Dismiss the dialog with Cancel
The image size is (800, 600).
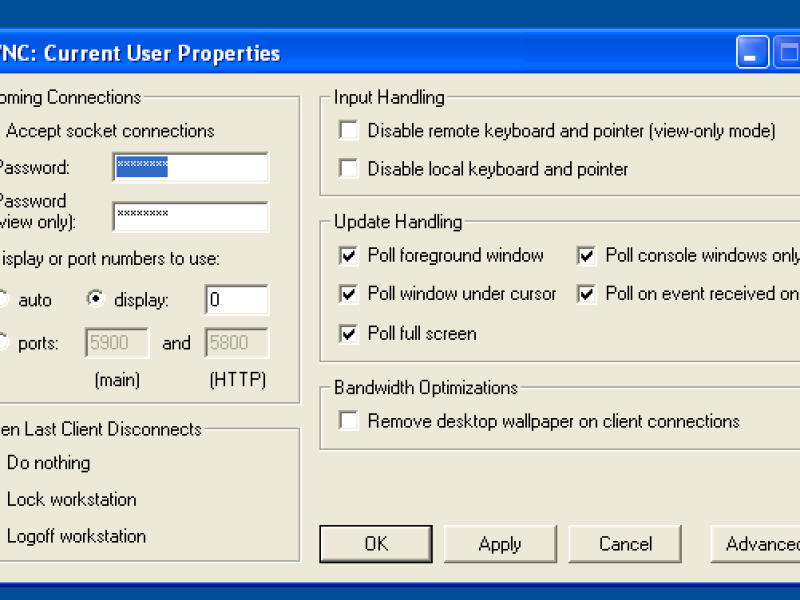625,544
